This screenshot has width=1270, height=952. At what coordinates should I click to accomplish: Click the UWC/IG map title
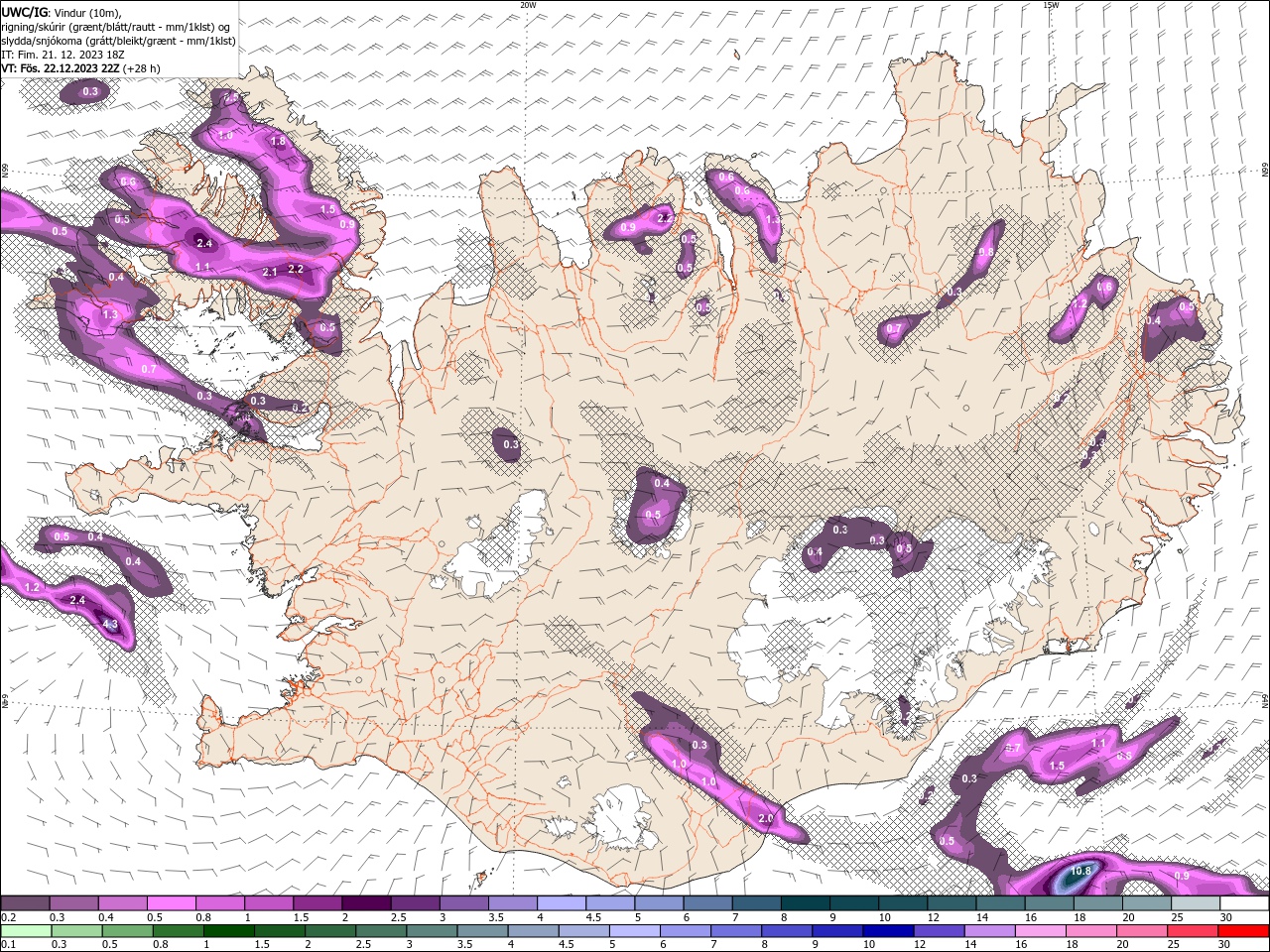tap(24, 12)
